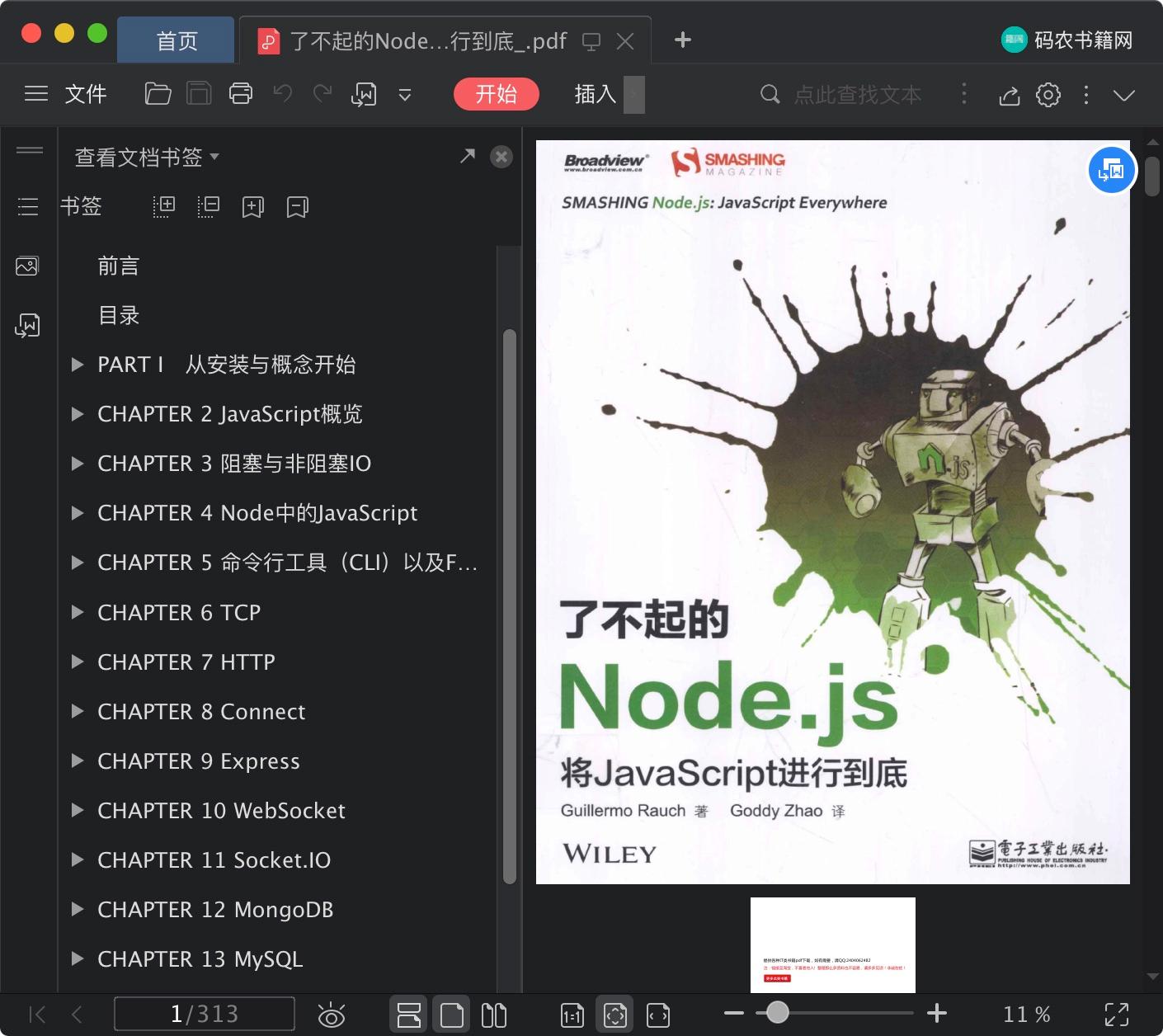1163x1036 pixels.
Task: Open CHAPTER 13 MySQL bookmark
Action: pos(200,958)
